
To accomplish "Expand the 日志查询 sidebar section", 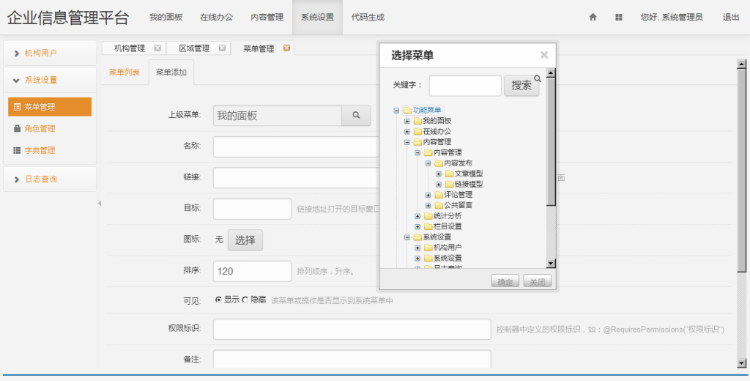I will (x=50, y=179).
